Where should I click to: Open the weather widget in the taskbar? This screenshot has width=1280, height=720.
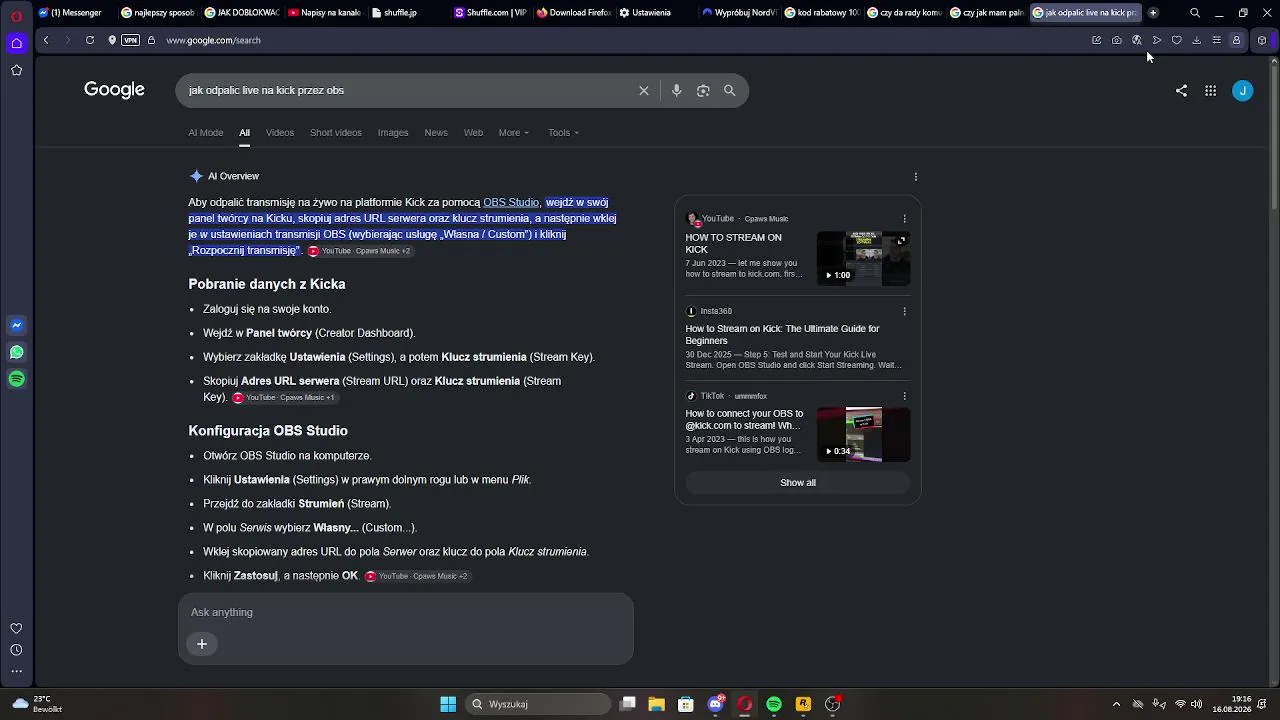36,704
